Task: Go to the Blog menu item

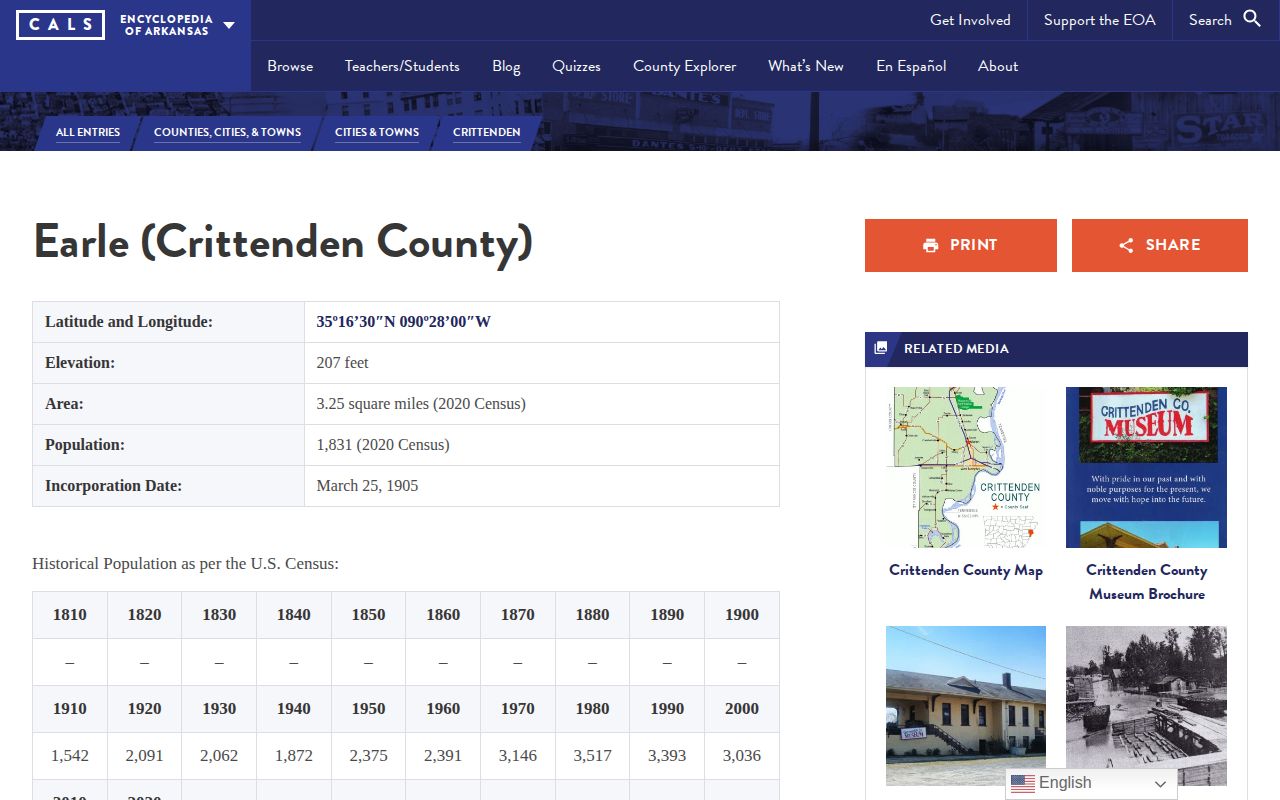Action: [x=506, y=66]
